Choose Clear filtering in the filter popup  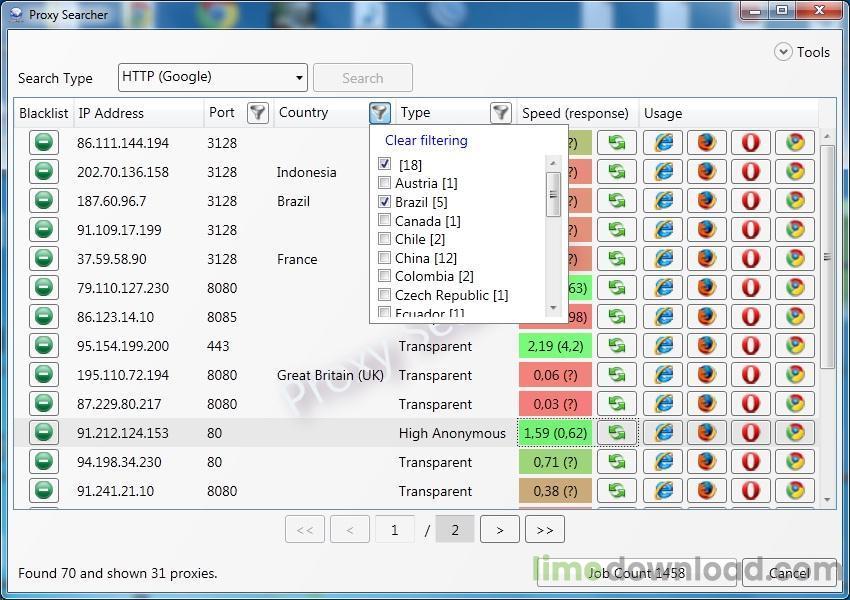point(426,140)
